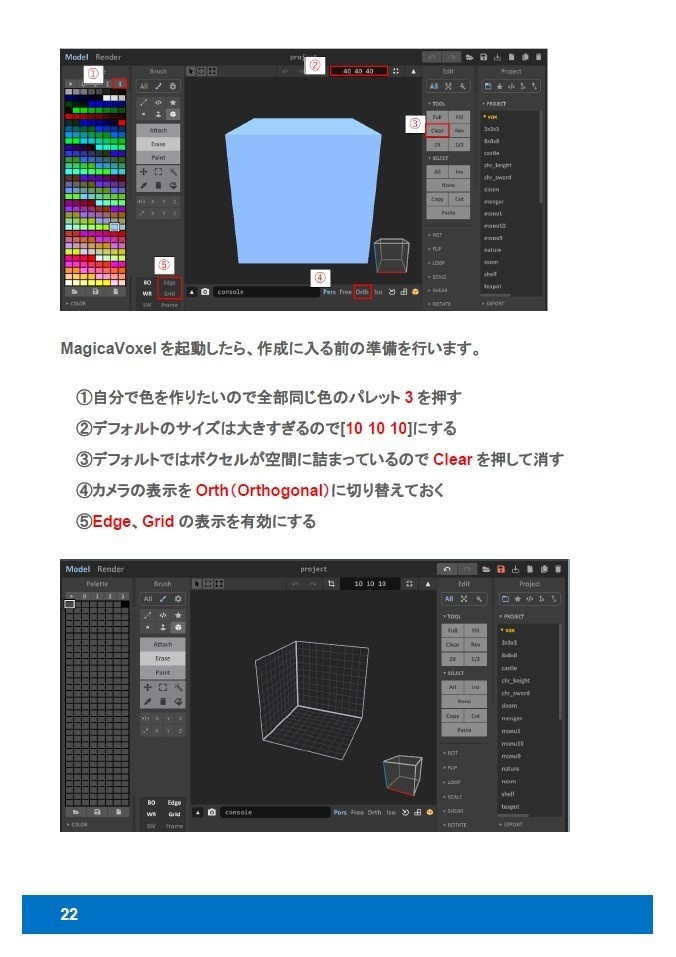Switch camera to Free in the lower screenshot
This screenshot has width=676, height=957.
click(x=357, y=812)
